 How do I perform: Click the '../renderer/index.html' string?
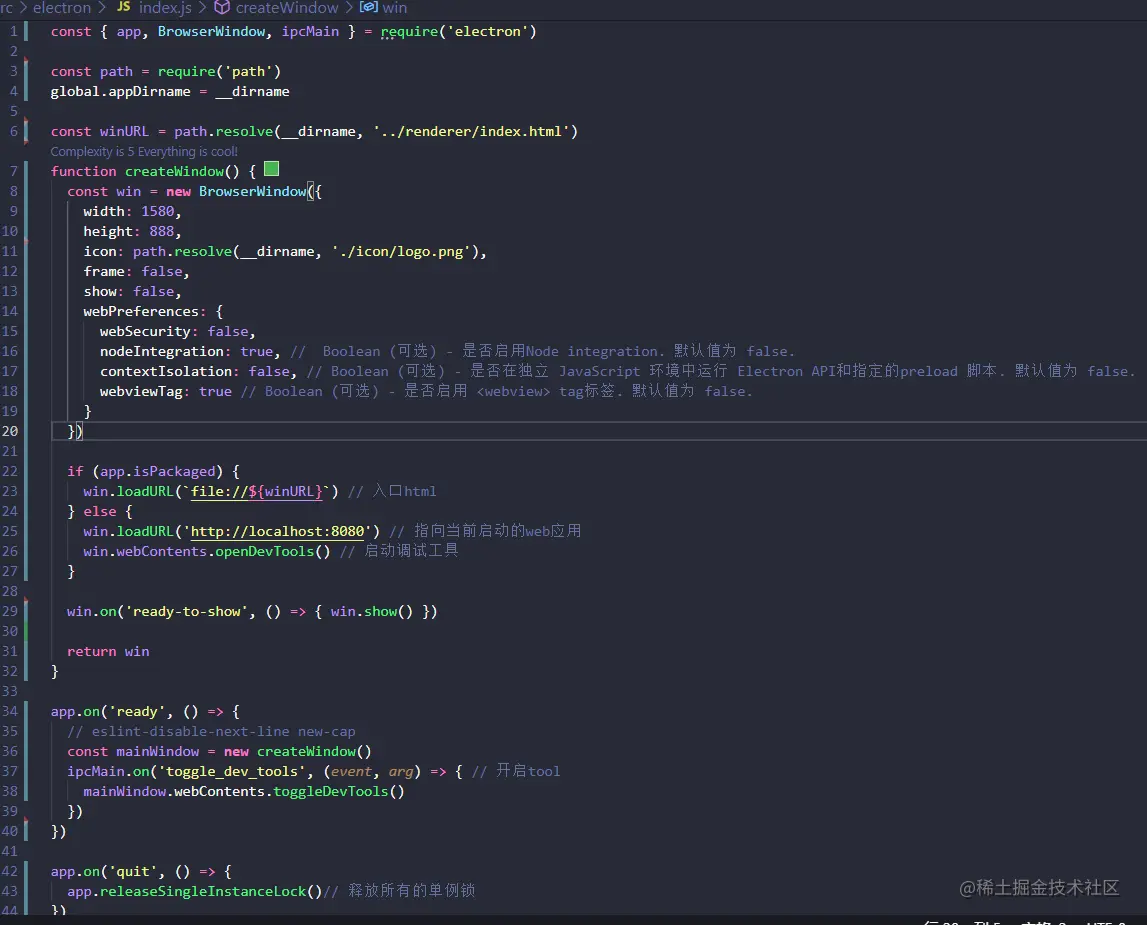pyautogui.click(x=472, y=132)
